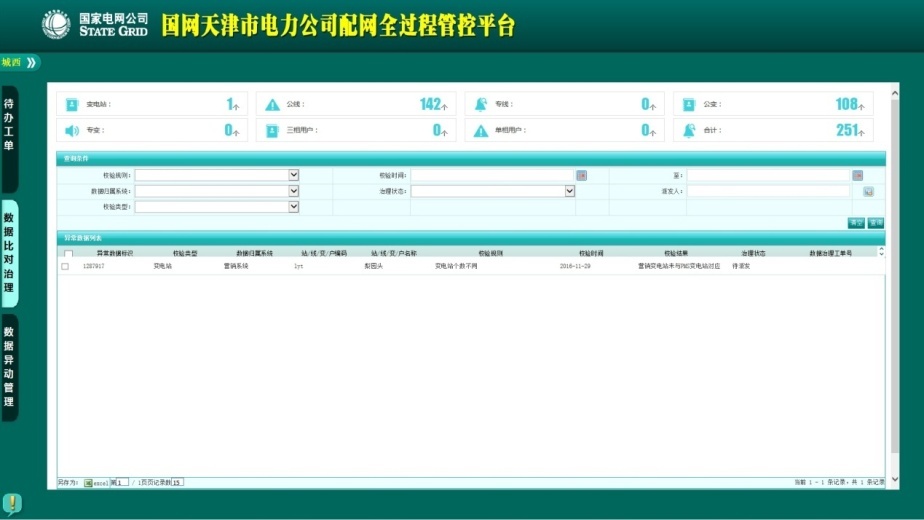Click the 专变 speaker icon
924x520 pixels.
click(72, 130)
